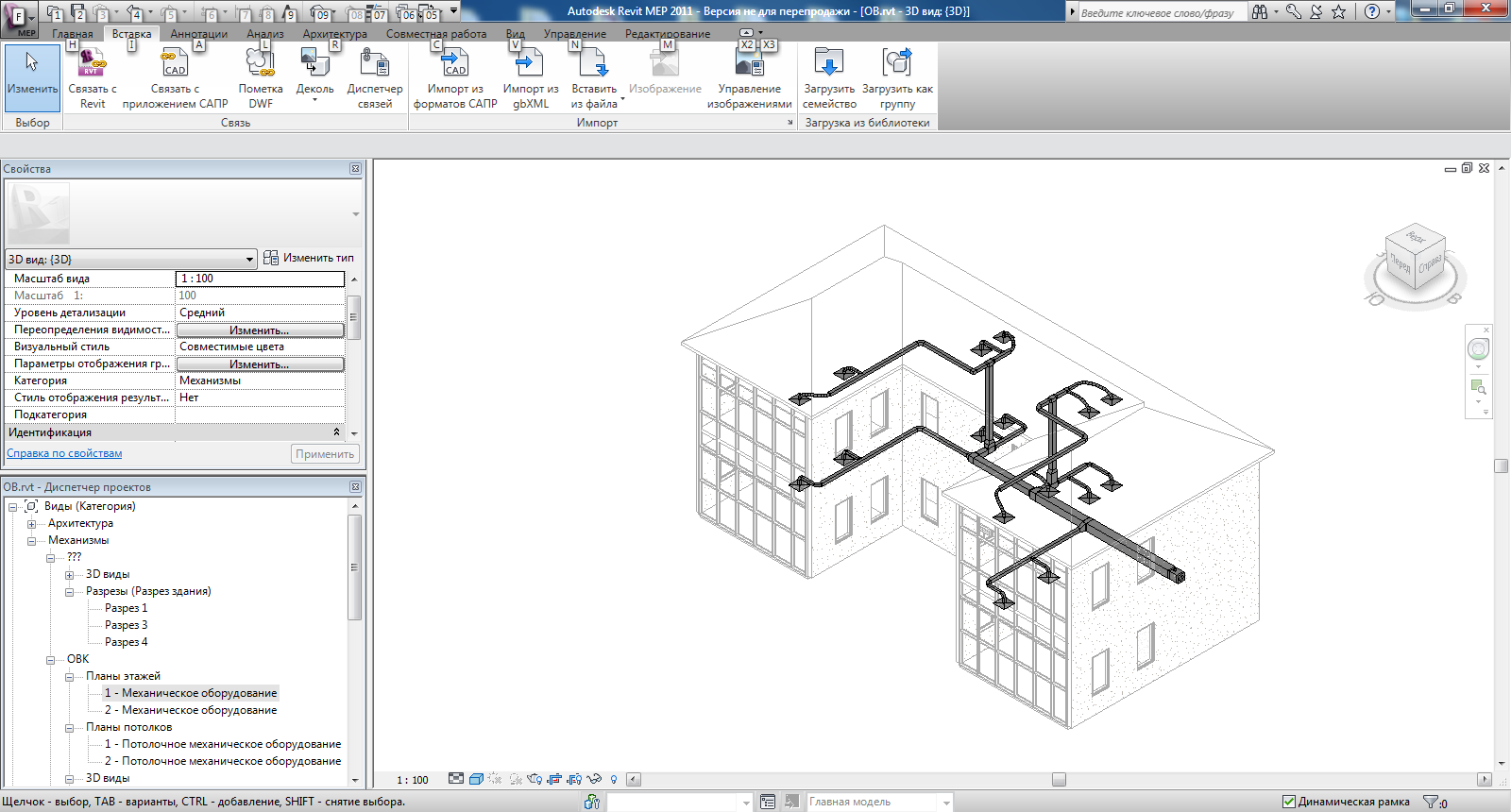Click the worksets icon in status bar
The width and height of the screenshot is (1511, 812).
(x=592, y=802)
